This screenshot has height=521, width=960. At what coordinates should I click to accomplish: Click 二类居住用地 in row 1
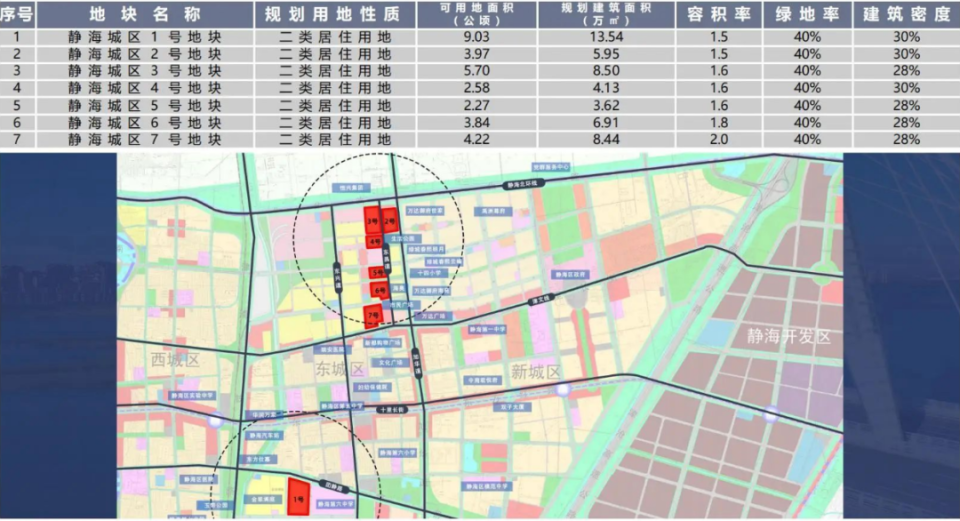point(335,37)
